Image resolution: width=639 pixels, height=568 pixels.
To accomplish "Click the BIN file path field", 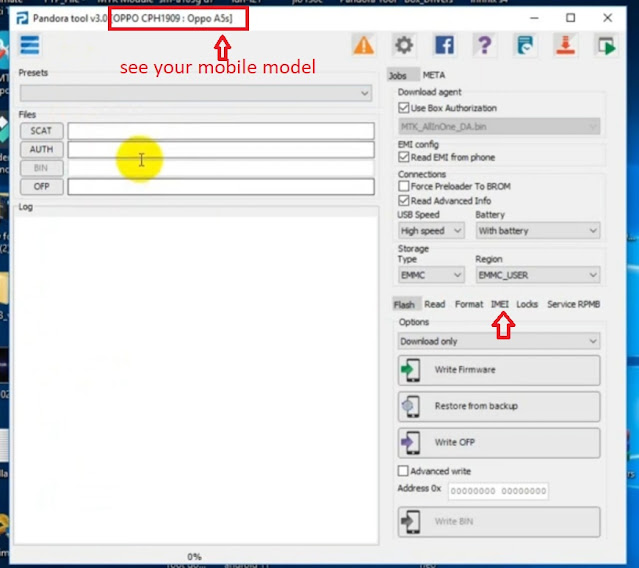I will tap(221, 168).
